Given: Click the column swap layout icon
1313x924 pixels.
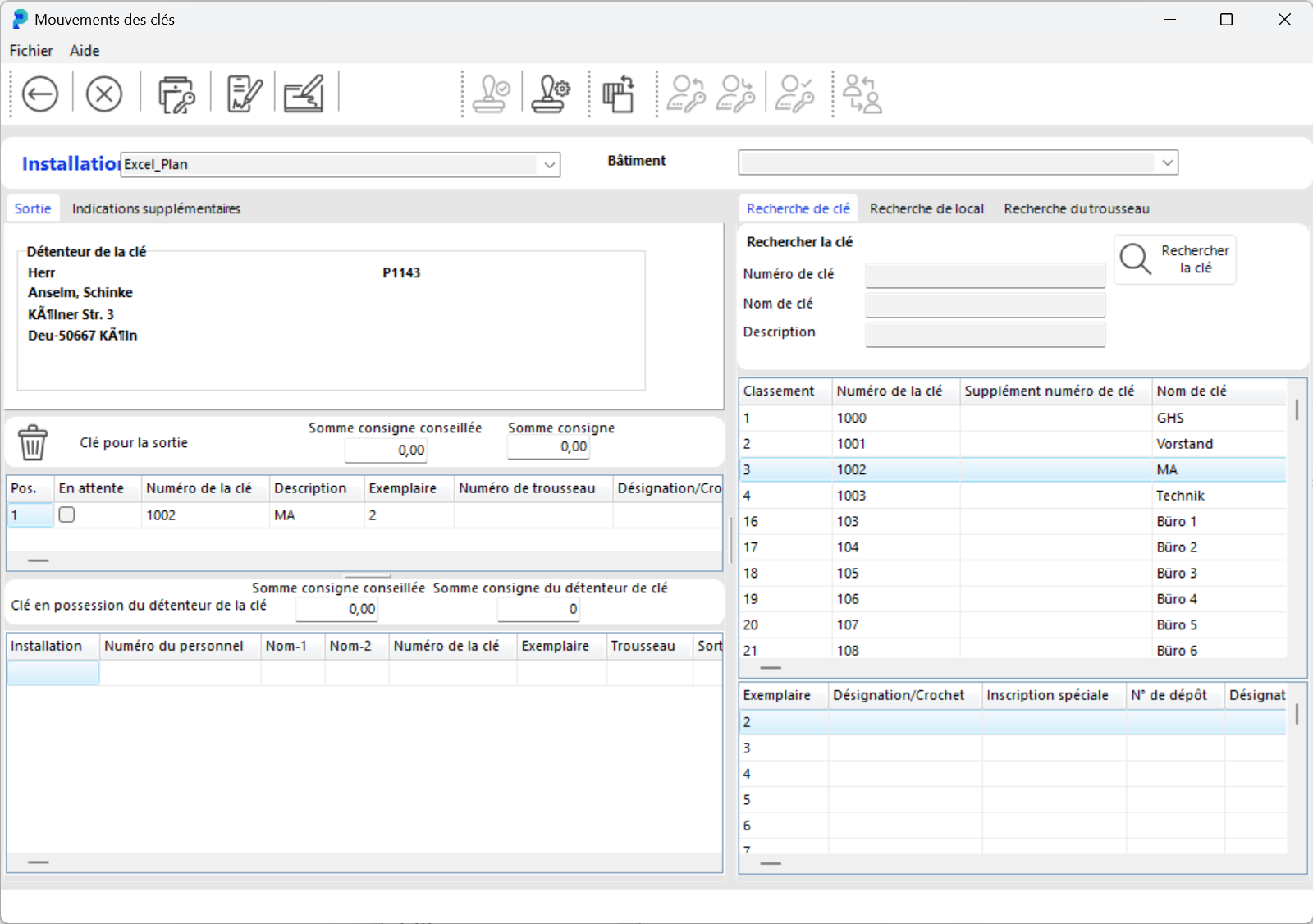Looking at the screenshot, I should pyautogui.click(x=619, y=94).
